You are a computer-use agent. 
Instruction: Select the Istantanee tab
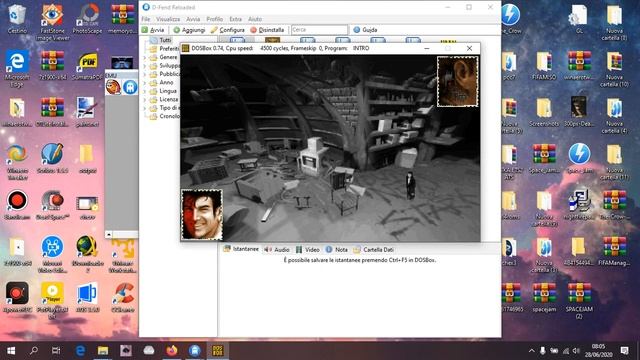click(x=241, y=249)
